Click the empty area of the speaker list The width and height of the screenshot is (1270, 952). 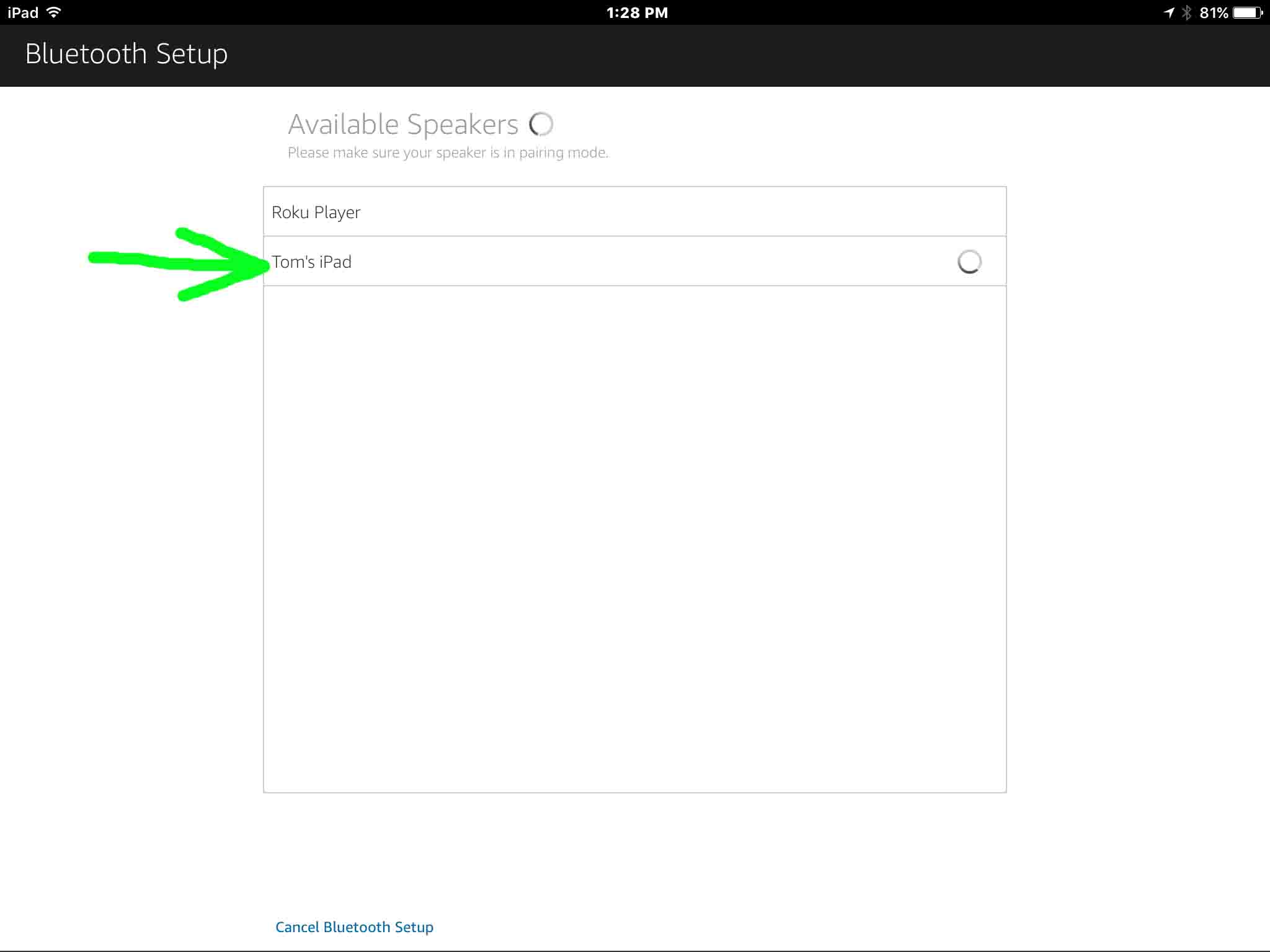pyautogui.click(x=634, y=539)
